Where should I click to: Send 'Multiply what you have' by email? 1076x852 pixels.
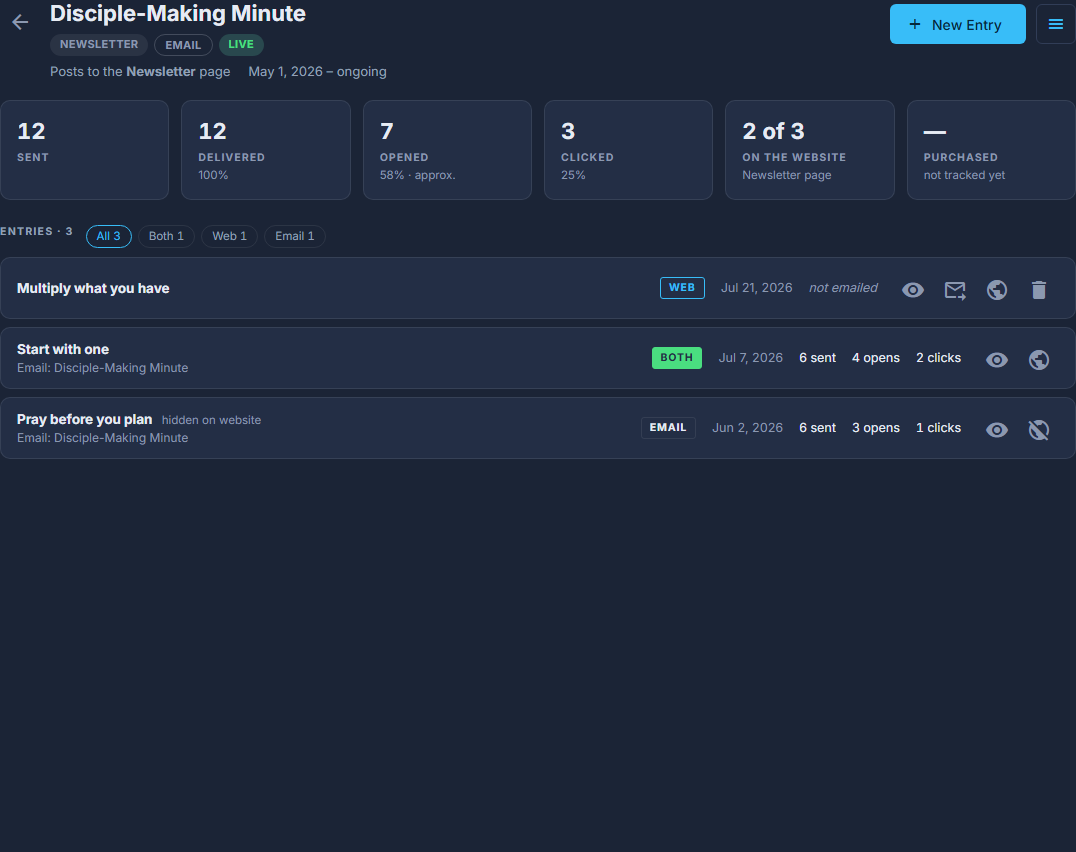(955, 290)
